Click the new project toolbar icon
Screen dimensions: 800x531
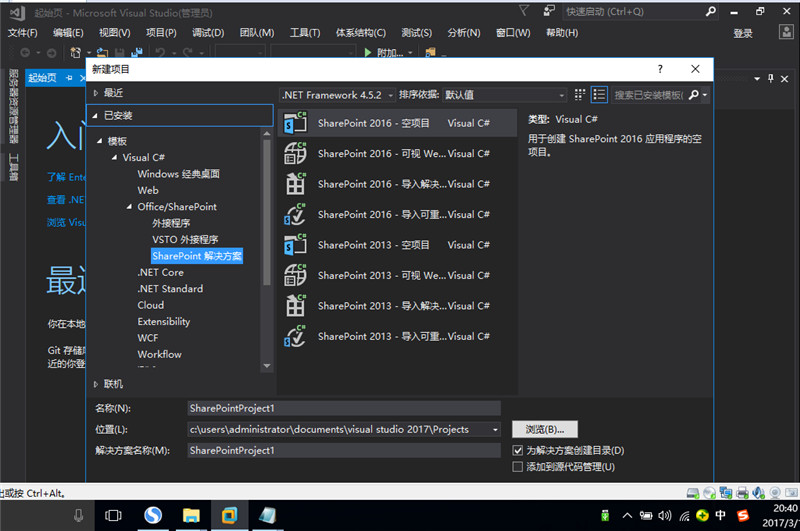click(x=76, y=53)
